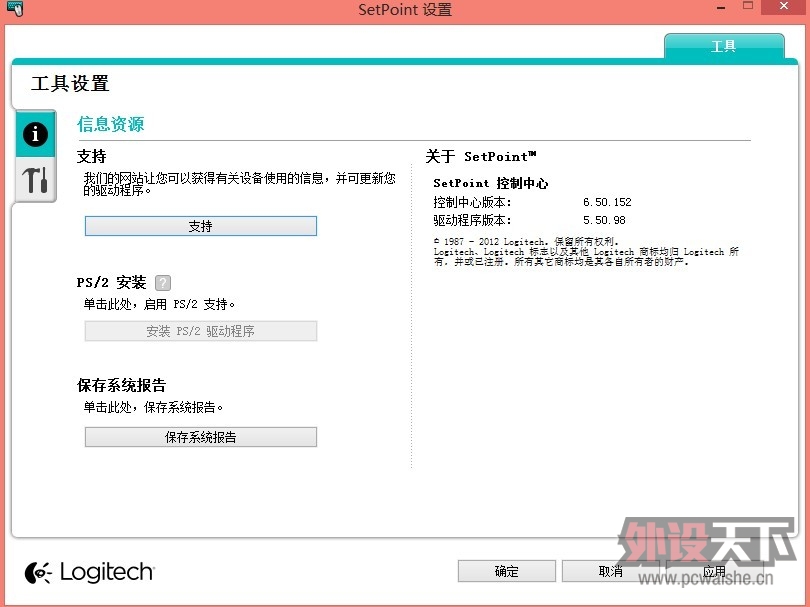Click the PS/2 install help question mark icon
Image resolution: width=810 pixels, height=607 pixels.
coord(163,283)
